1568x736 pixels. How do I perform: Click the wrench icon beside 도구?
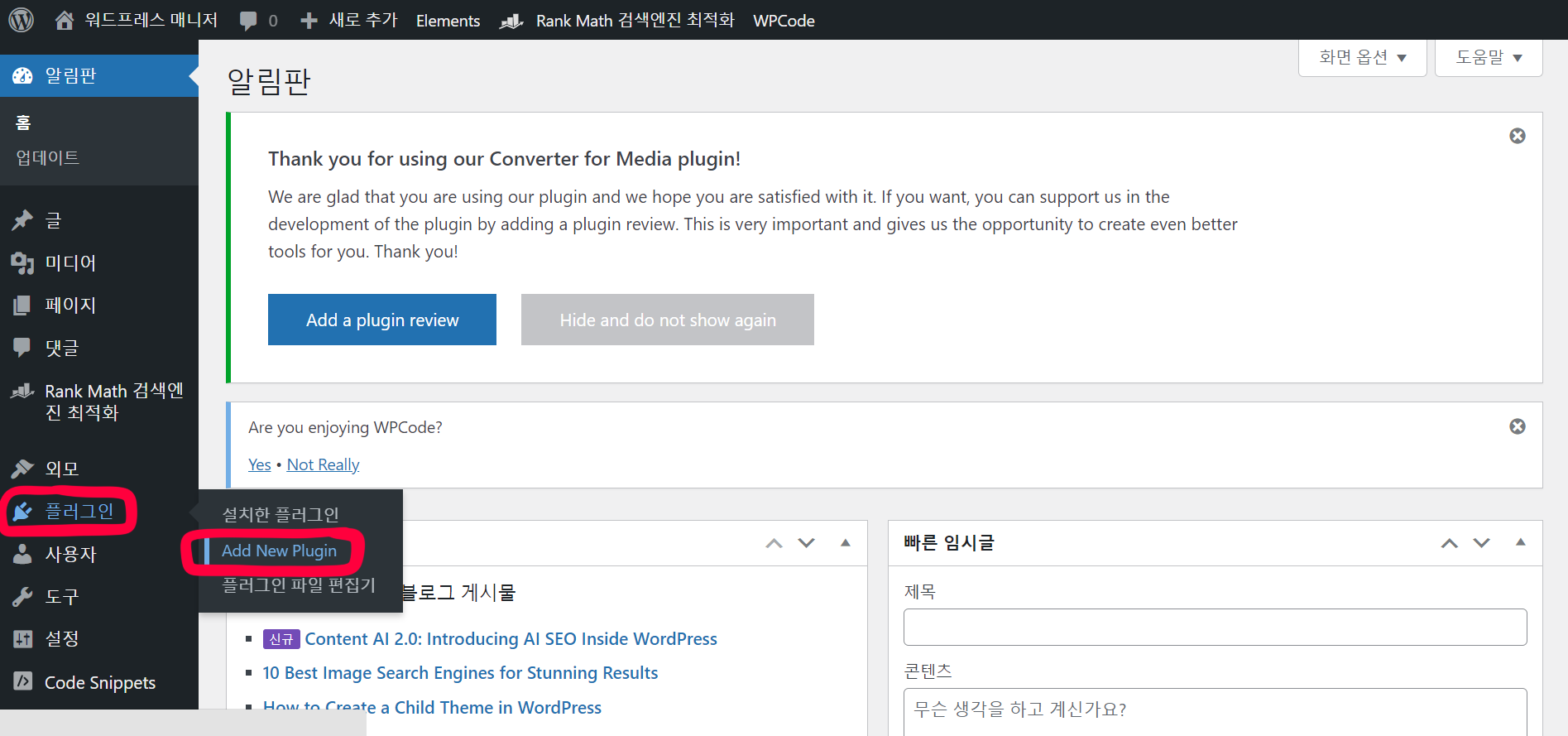[x=22, y=596]
